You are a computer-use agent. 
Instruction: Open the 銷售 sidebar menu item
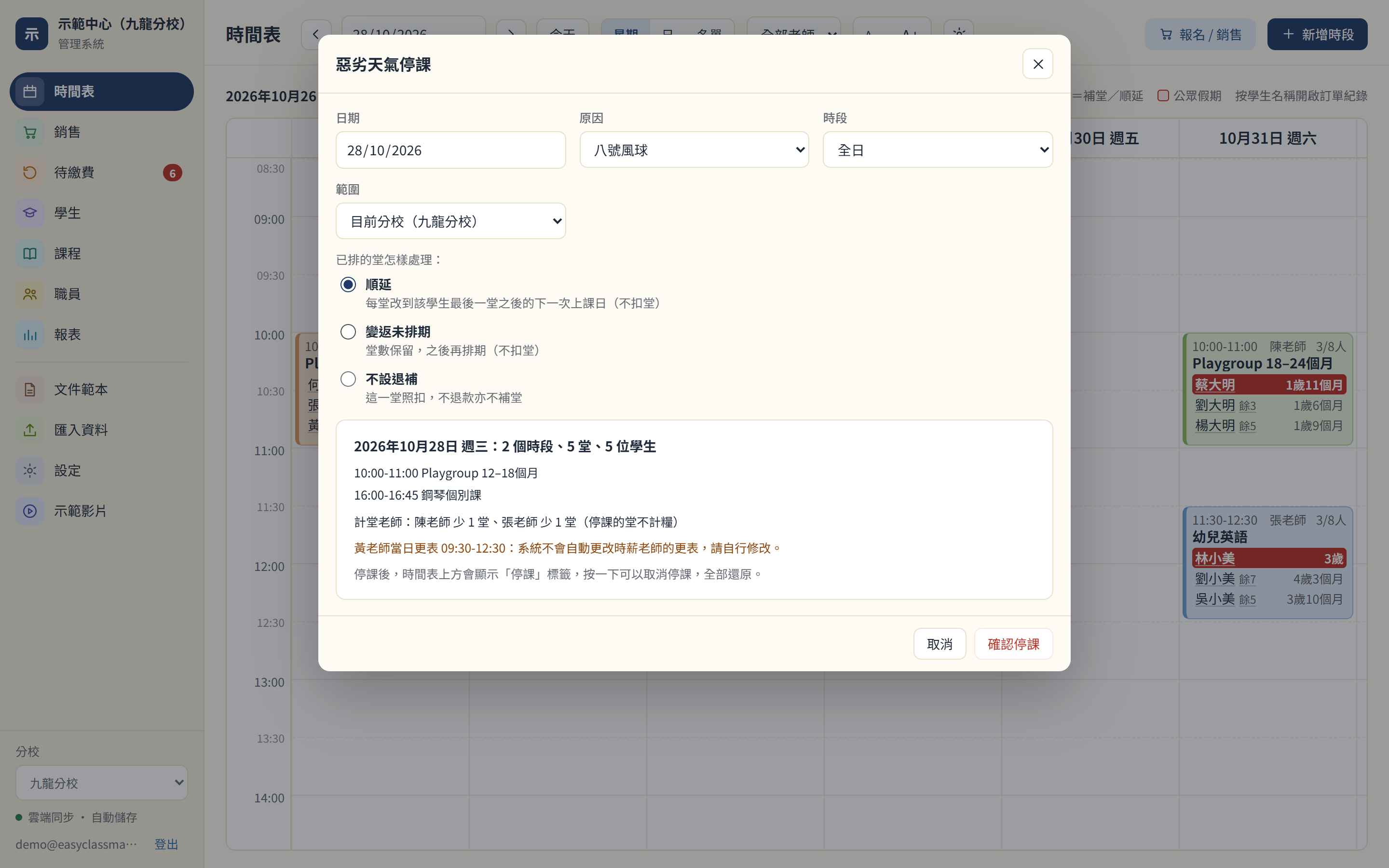tap(102, 132)
